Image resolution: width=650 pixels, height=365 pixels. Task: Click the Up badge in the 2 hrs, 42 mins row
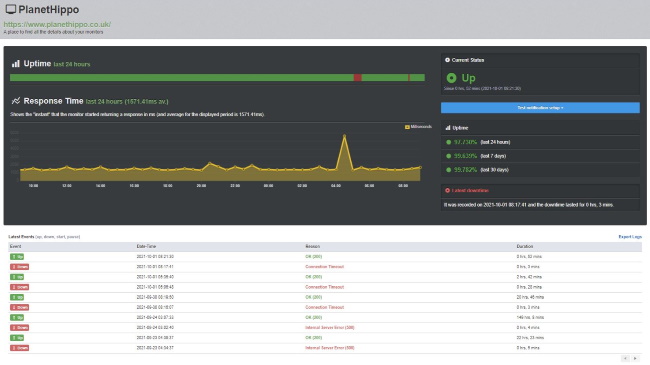17,277
